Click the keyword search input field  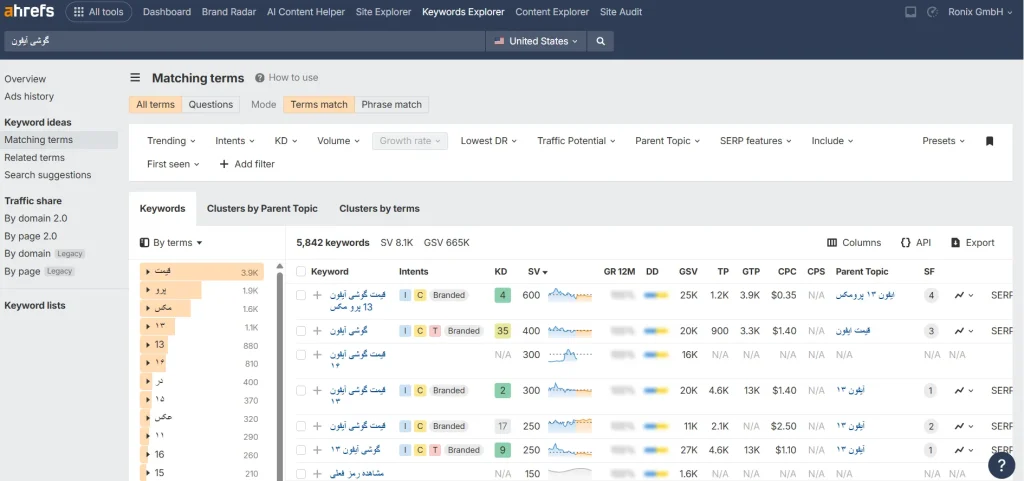point(244,41)
